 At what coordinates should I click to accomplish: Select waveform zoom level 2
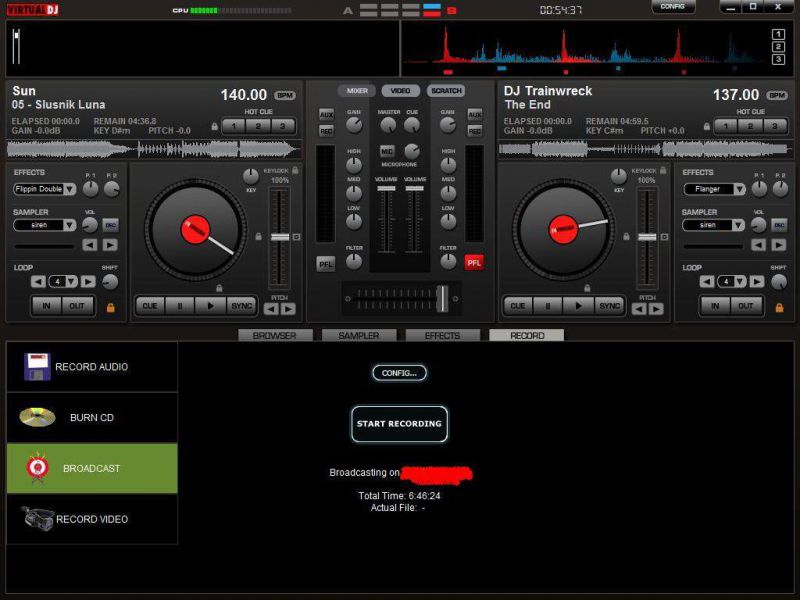[779, 47]
